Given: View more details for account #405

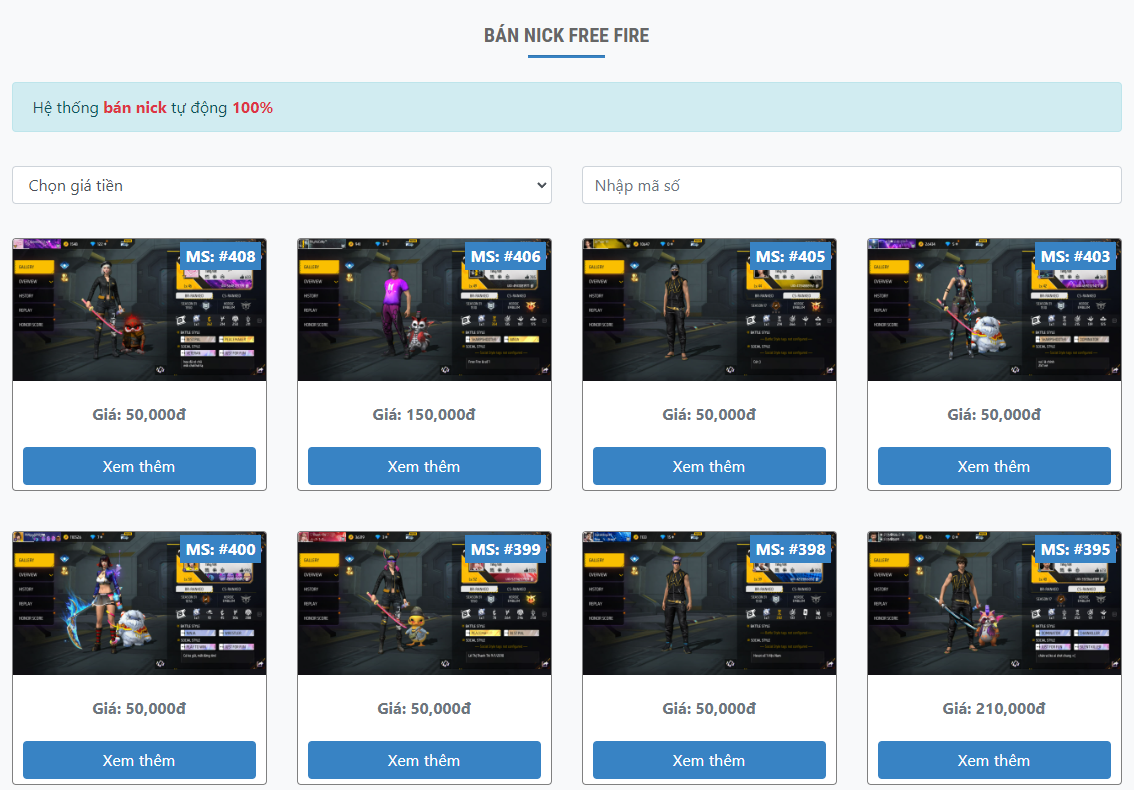Looking at the screenshot, I should coord(709,466).
